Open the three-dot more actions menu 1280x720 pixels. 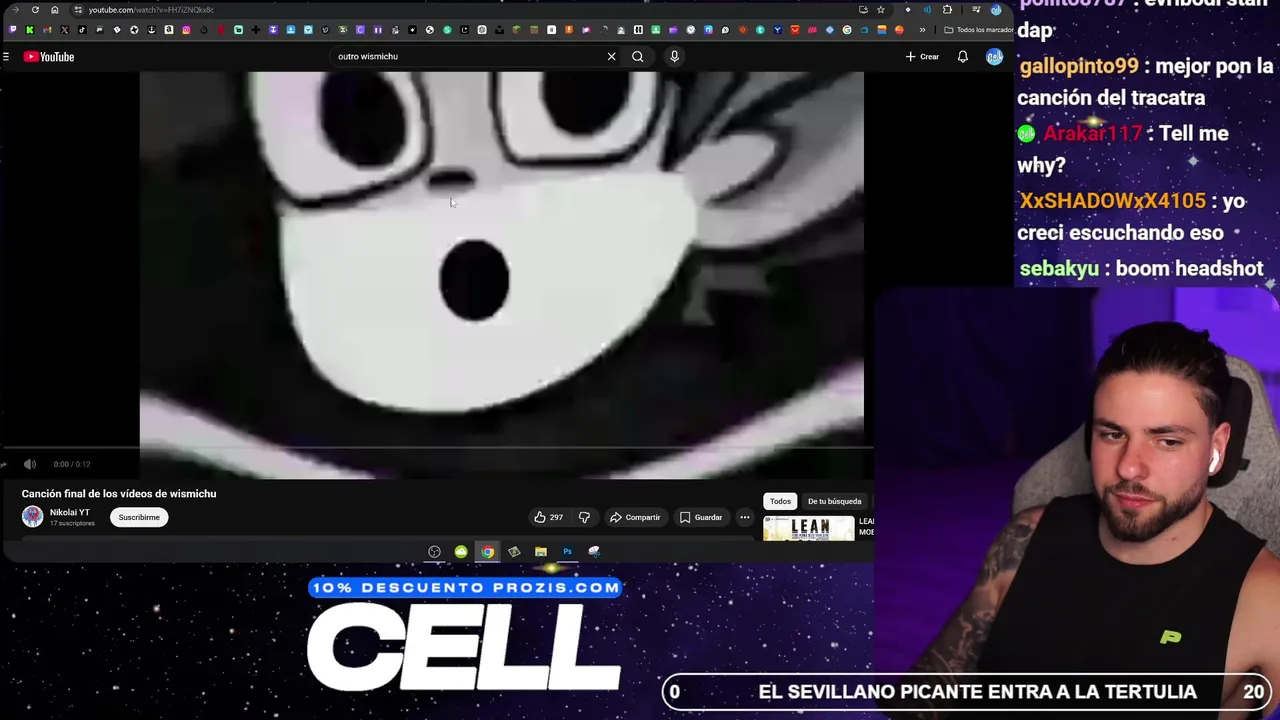click(745, 517)
